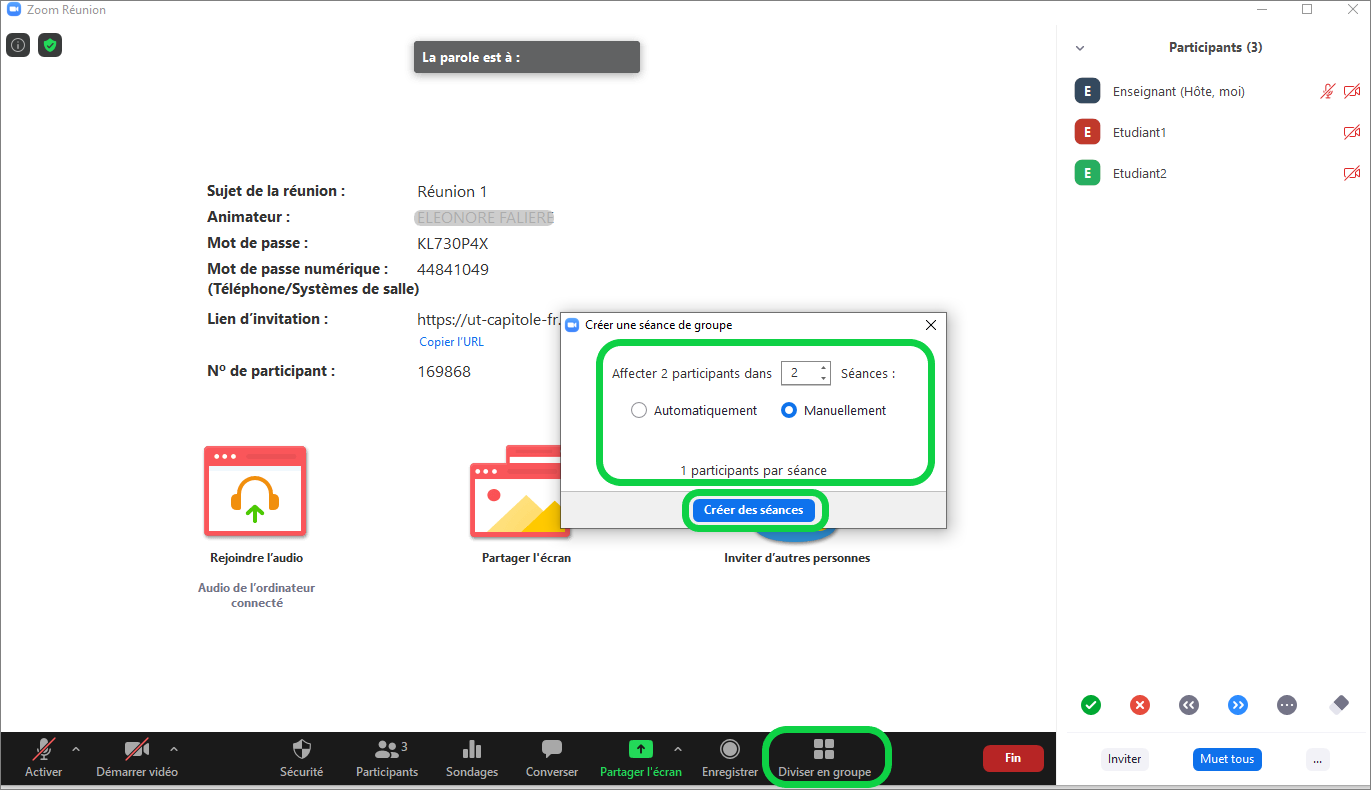Open Diviser en groupe breakout rooms
This screenshot has width=1371, height=790.
(824, 759)
